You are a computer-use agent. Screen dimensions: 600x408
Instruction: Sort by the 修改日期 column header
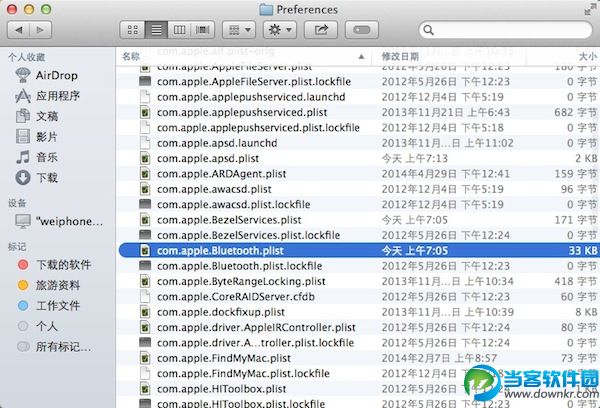[400, 57]
